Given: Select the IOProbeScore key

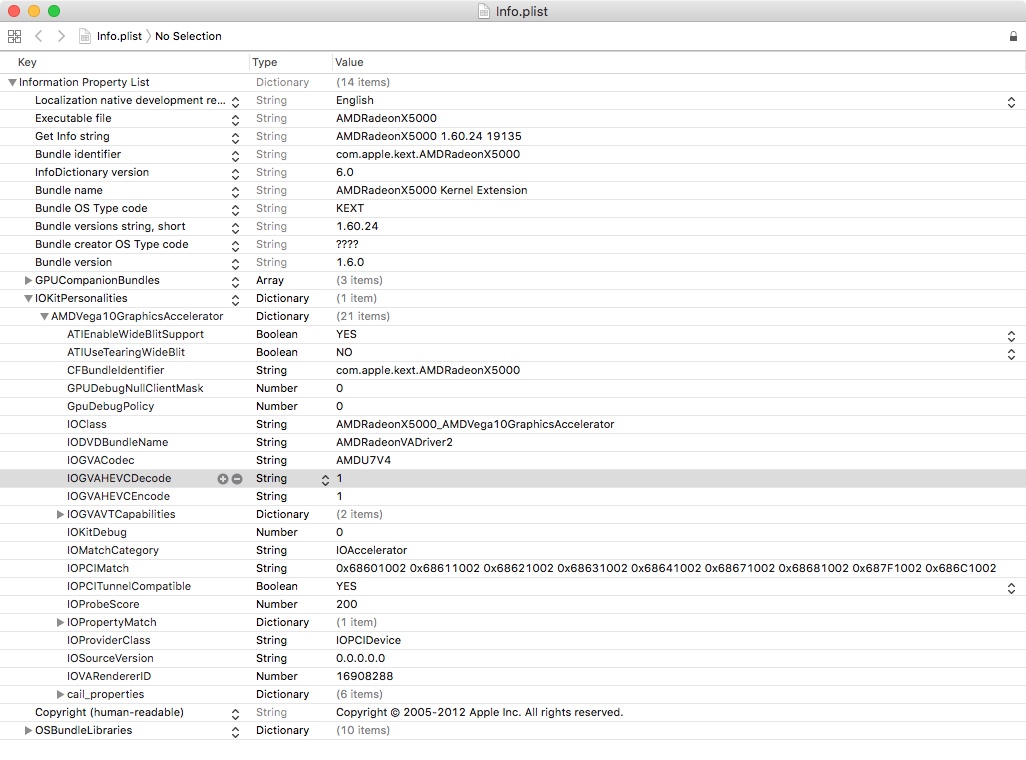Looking at the screenshot, I should (103, 604).
